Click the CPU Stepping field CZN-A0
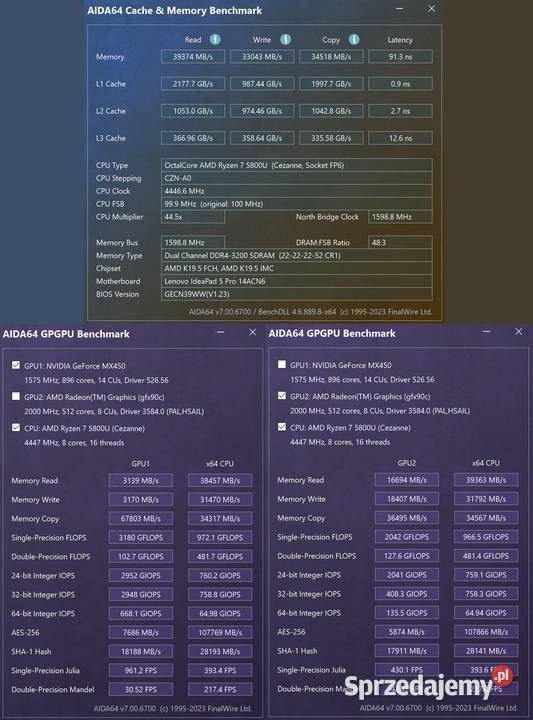 coord(297,178)
